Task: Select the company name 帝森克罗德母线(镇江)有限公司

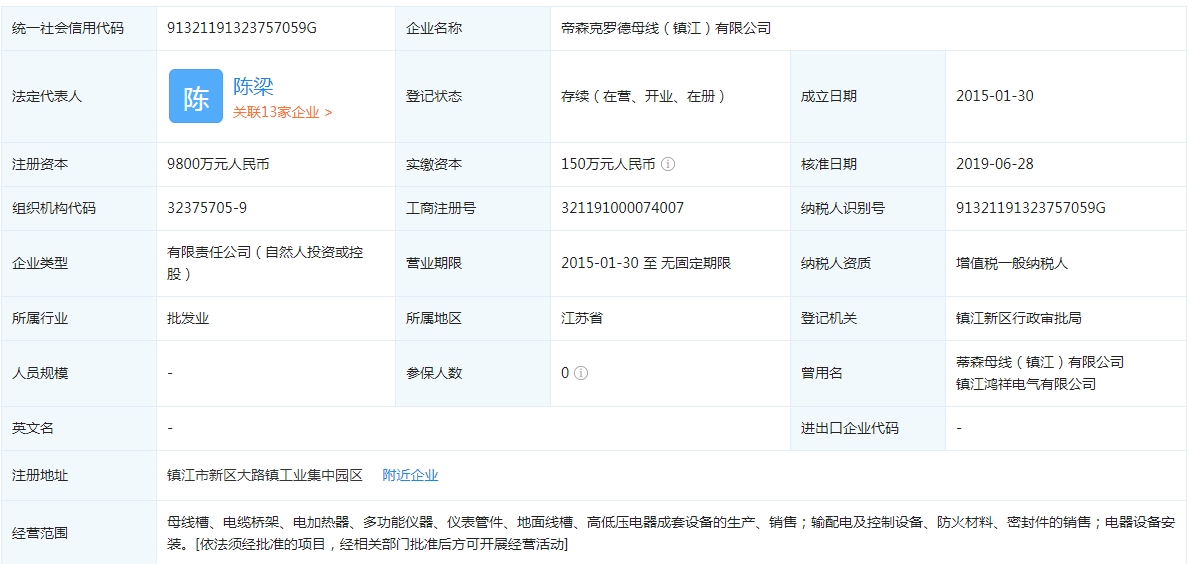Action: 666,28
